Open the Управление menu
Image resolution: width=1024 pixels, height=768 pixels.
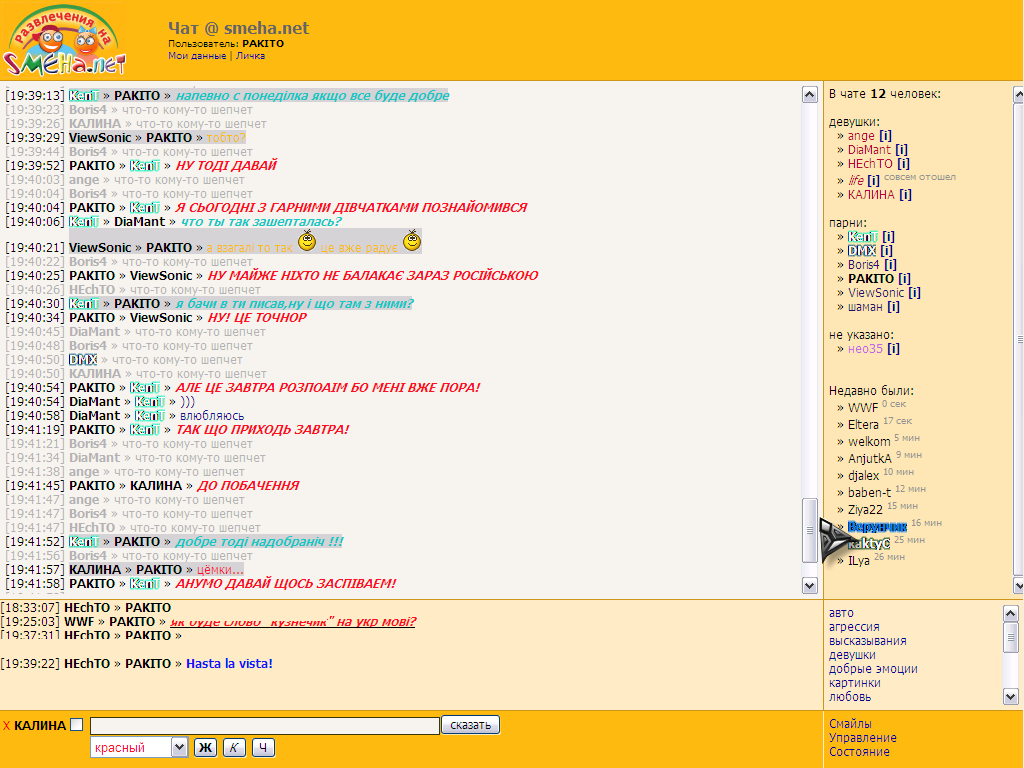[862, 738]
